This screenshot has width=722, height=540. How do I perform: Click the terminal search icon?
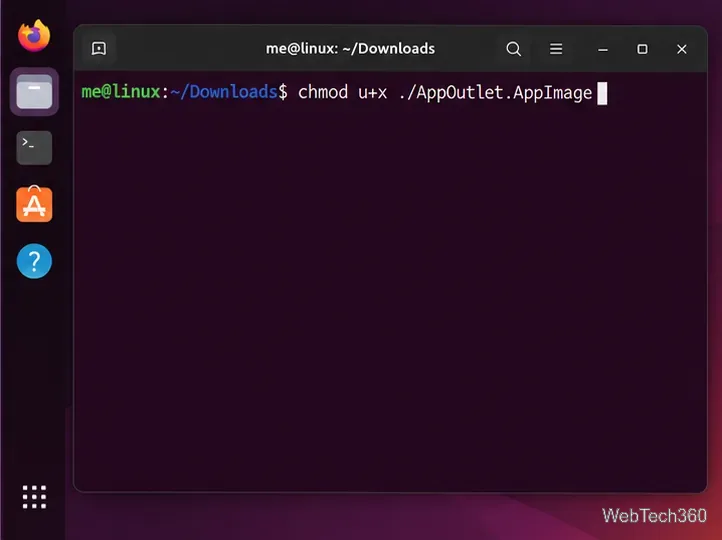pyautogui.click(x=513, y=49)
